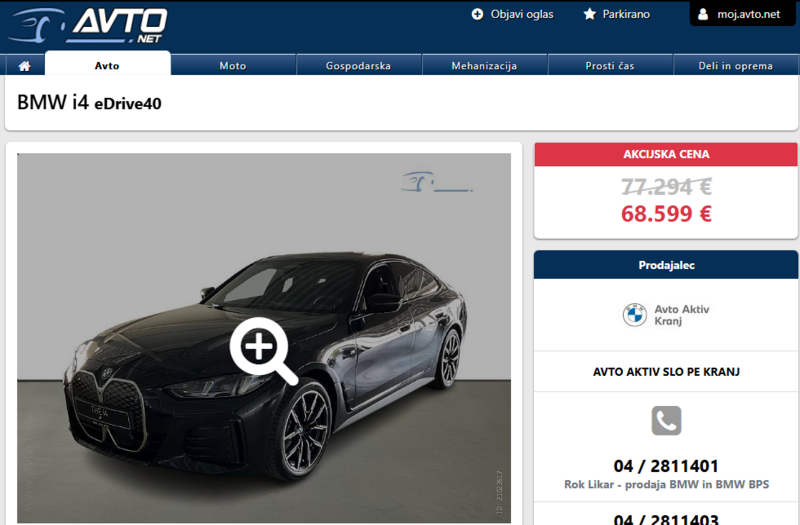
Task: Click the BMW i4 car photo
Action: pyautogui.click(x=264, y=338)
